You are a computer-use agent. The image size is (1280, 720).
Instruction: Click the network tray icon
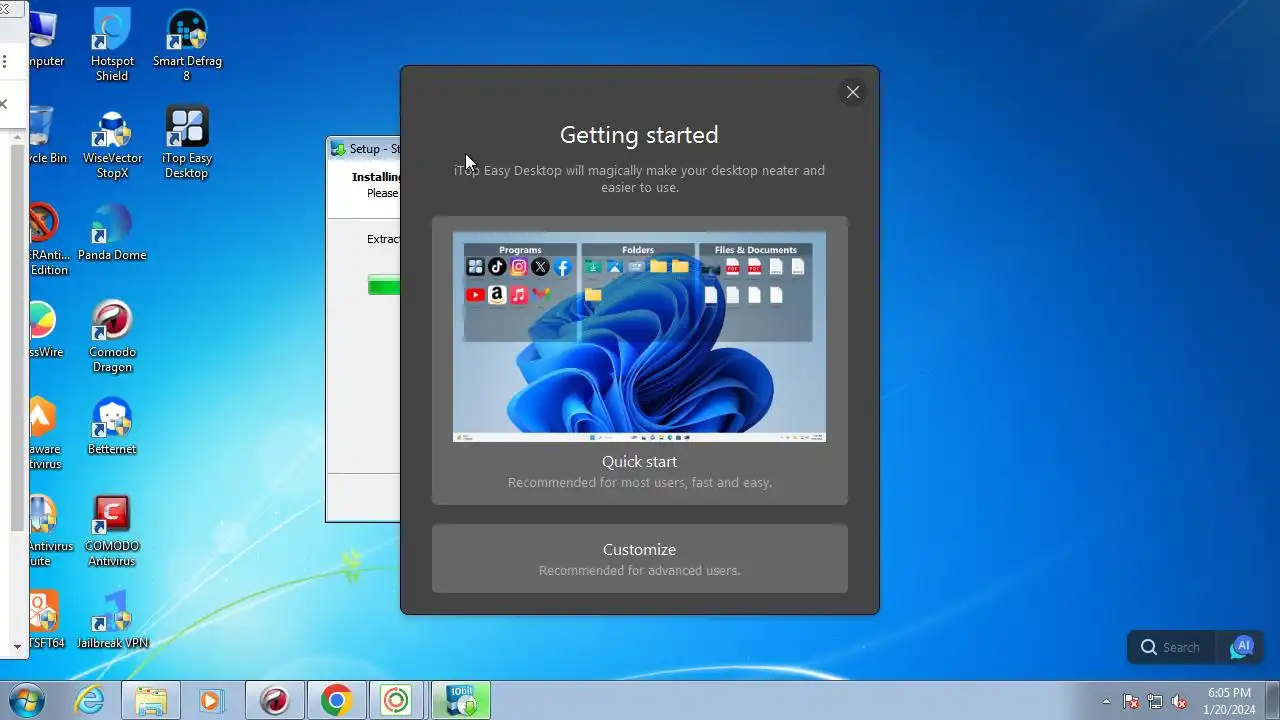click(x=1155, y=701)
